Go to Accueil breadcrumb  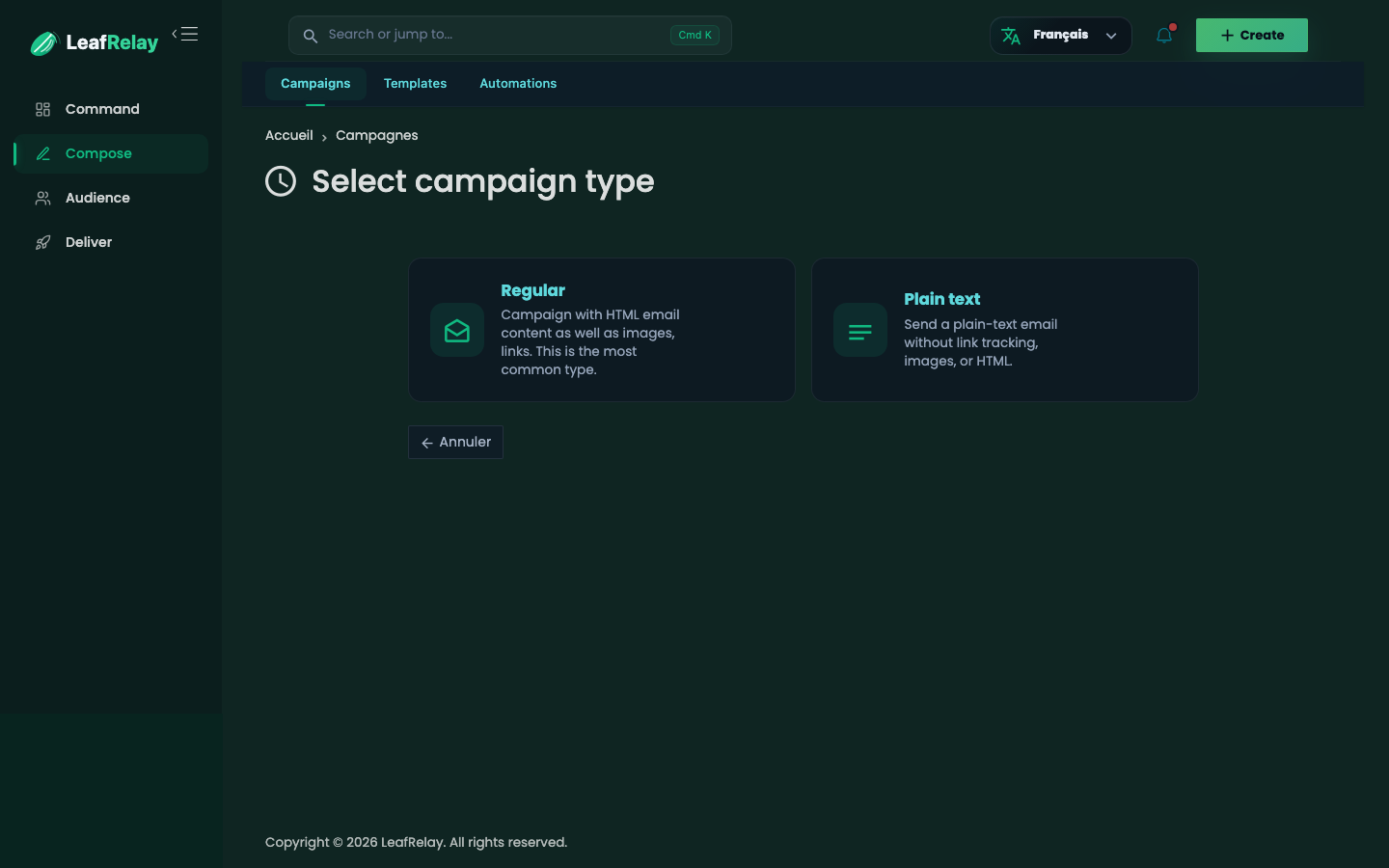click(289, 135)
